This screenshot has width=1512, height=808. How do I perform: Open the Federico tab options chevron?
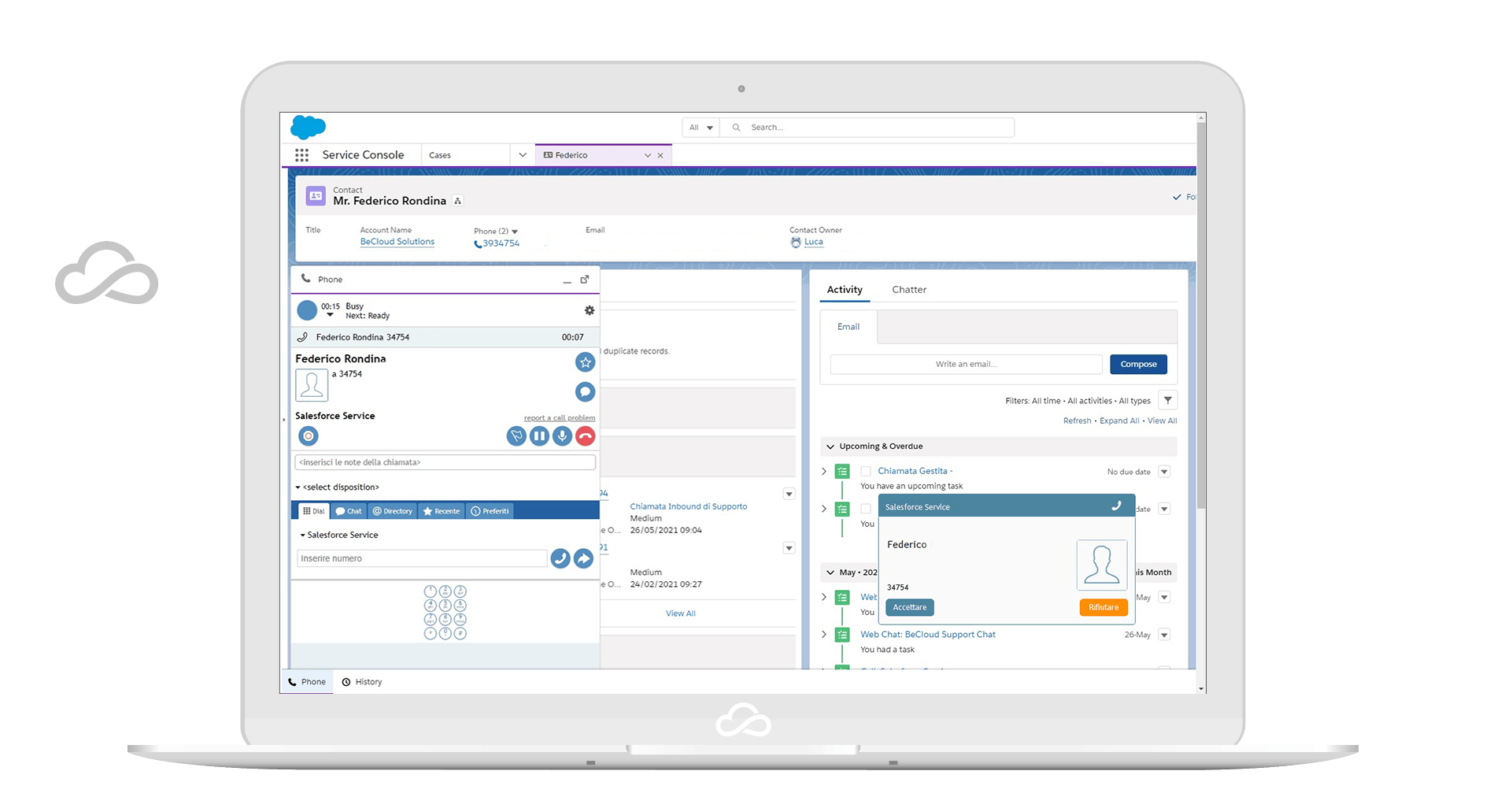[648, 156]
